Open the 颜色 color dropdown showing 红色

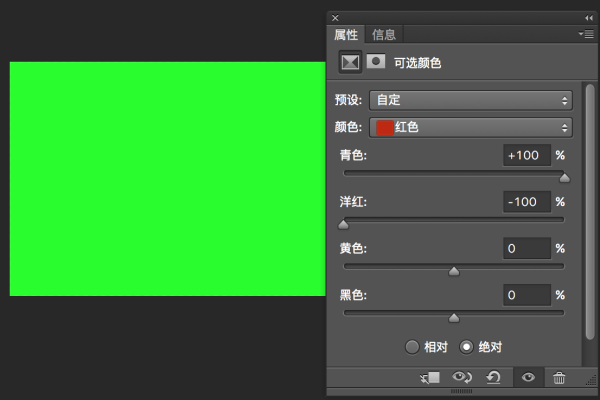pos(471,127)
